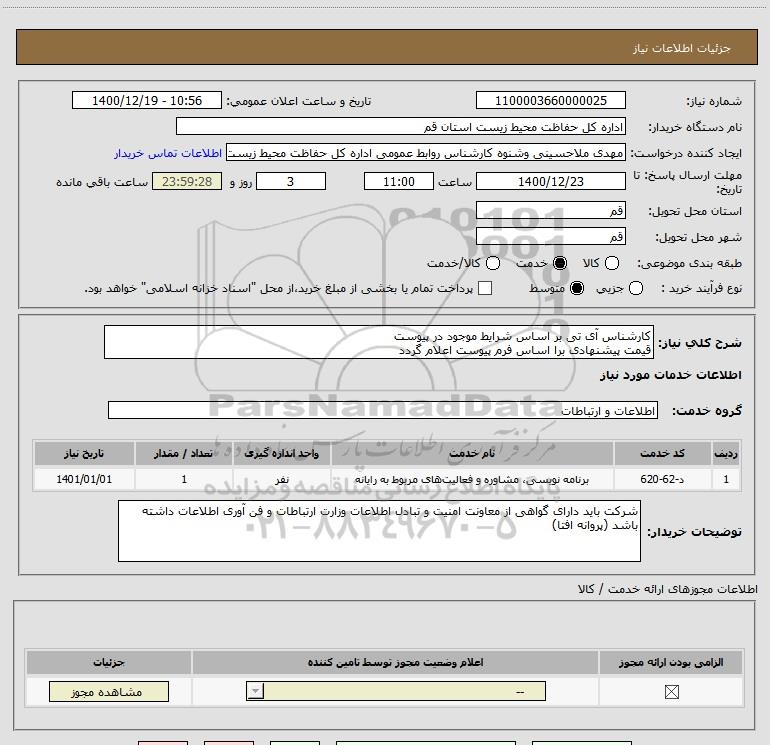The height and width of the screenshot is (745, 770).
Task: Click the unit cell نفر
Action: [x=281, y=479]
